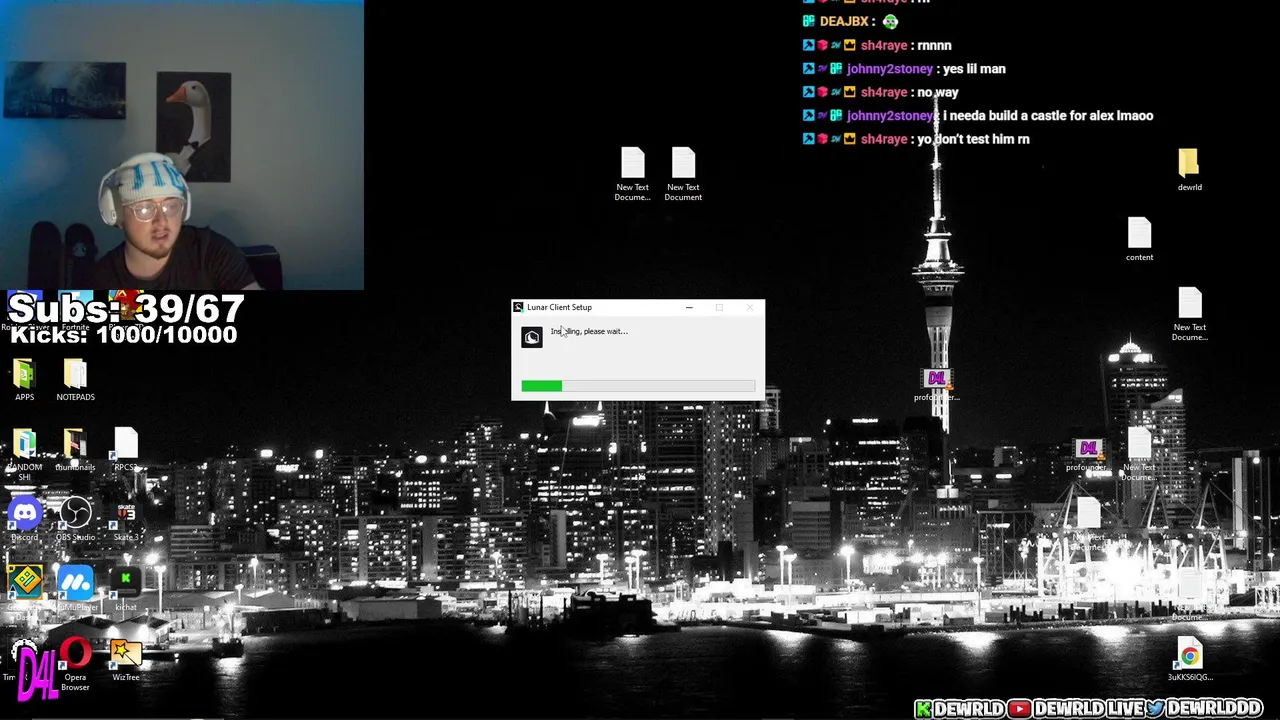
Task: Open the NOTEPADS folder
Action: pos(75,380)
